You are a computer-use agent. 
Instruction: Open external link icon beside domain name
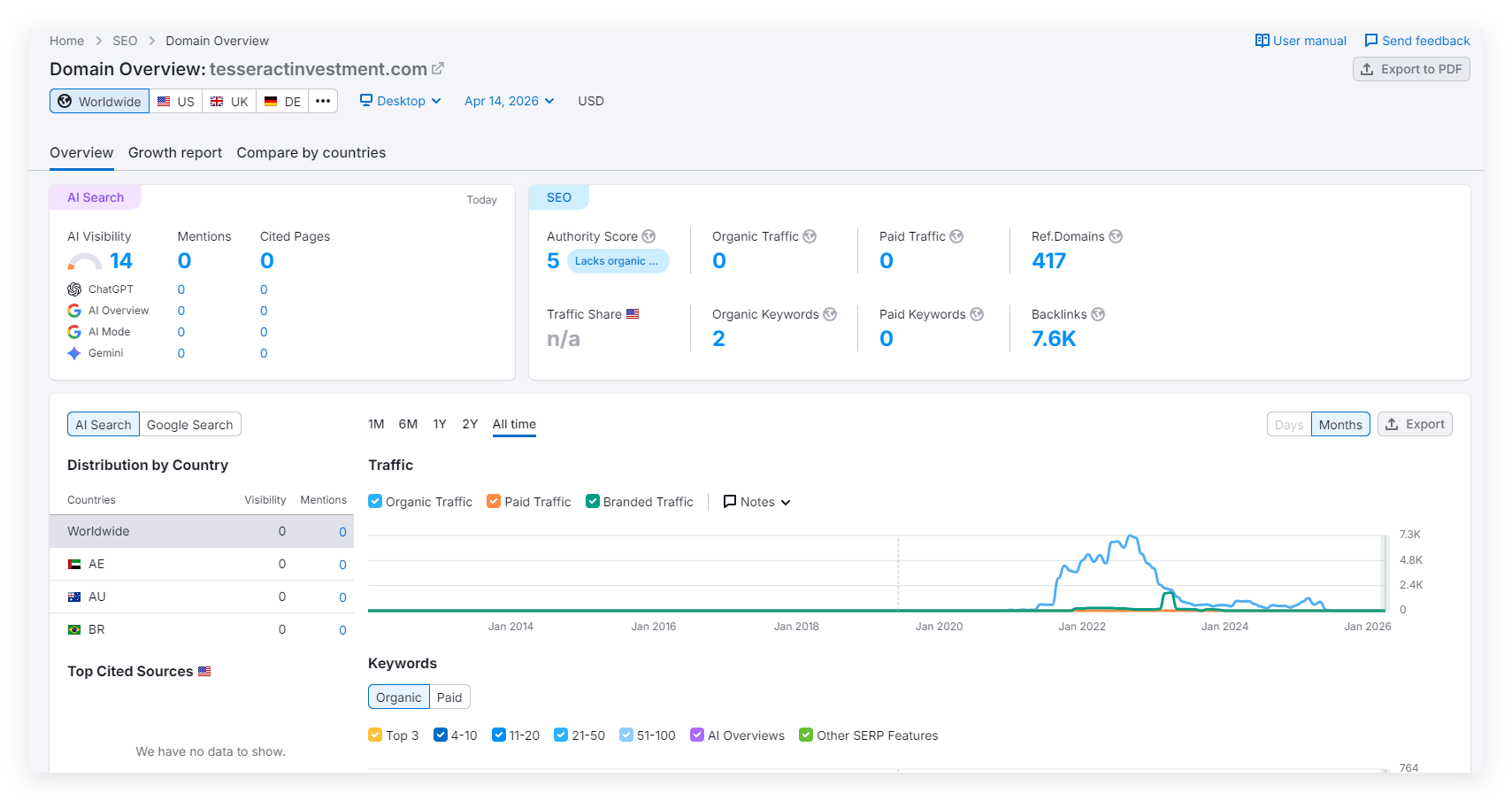[x=438, y=68]
